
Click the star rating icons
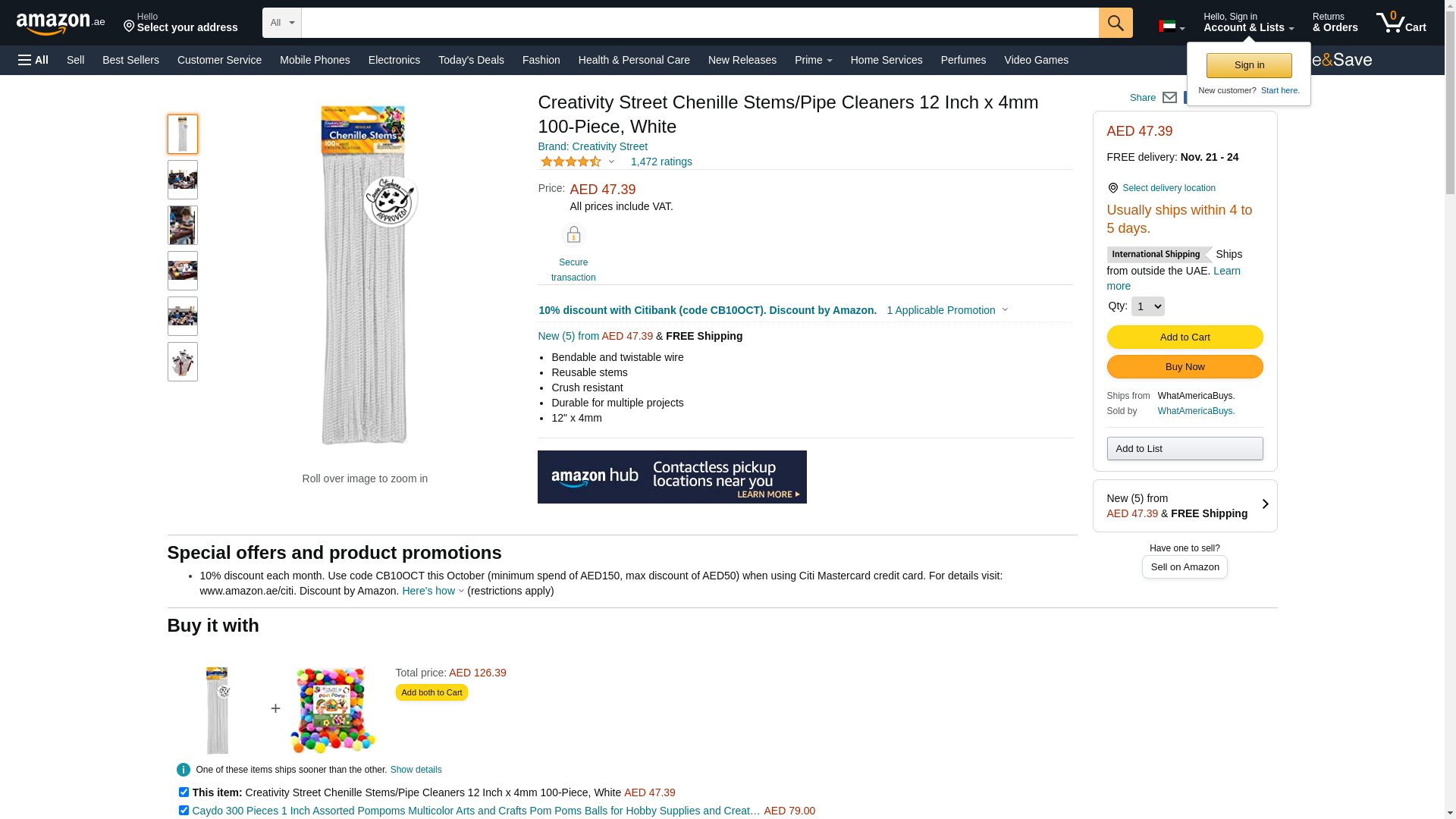571,162
